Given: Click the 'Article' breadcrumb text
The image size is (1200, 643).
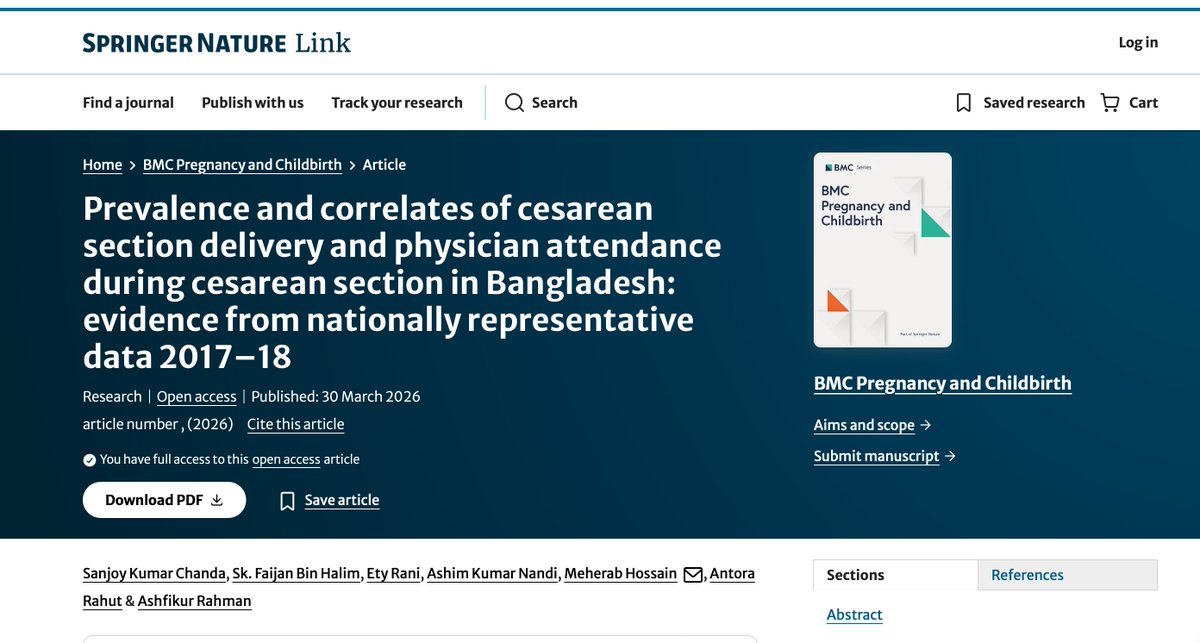Looking at the screenshot, I should [x=384, y=165].
